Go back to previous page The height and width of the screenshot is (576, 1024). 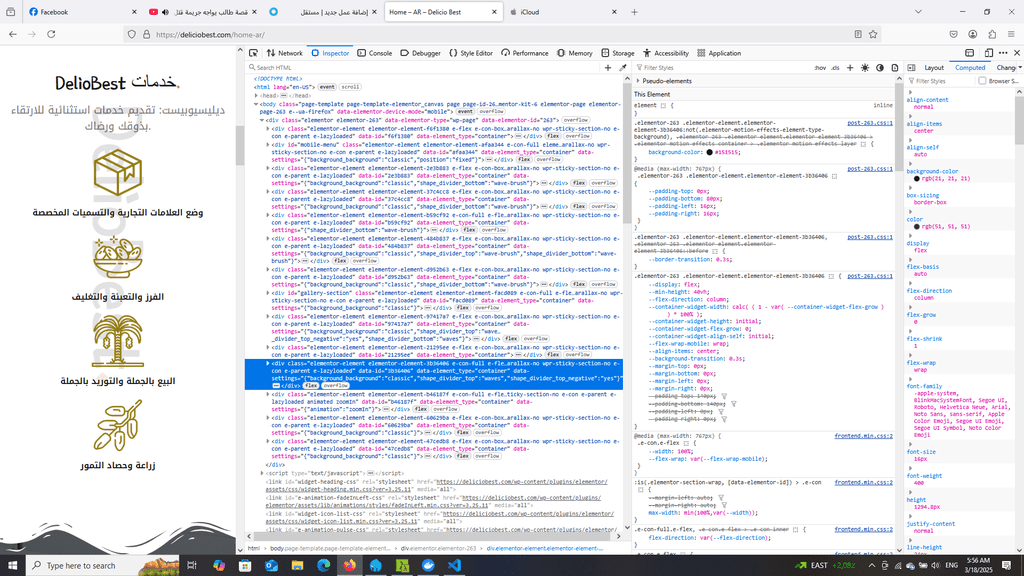13,34
